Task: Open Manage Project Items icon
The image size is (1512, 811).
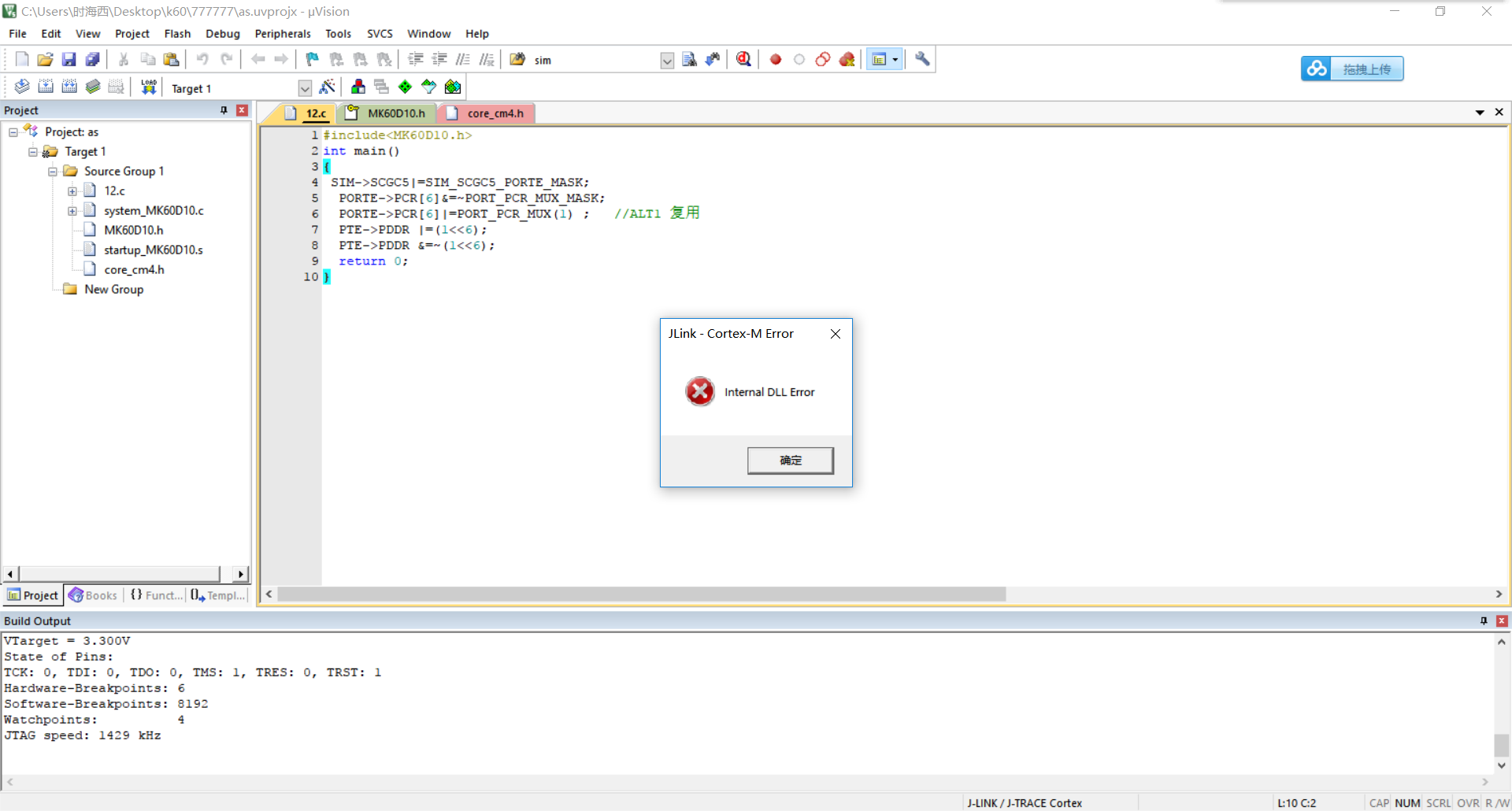Action: [358, 87]
